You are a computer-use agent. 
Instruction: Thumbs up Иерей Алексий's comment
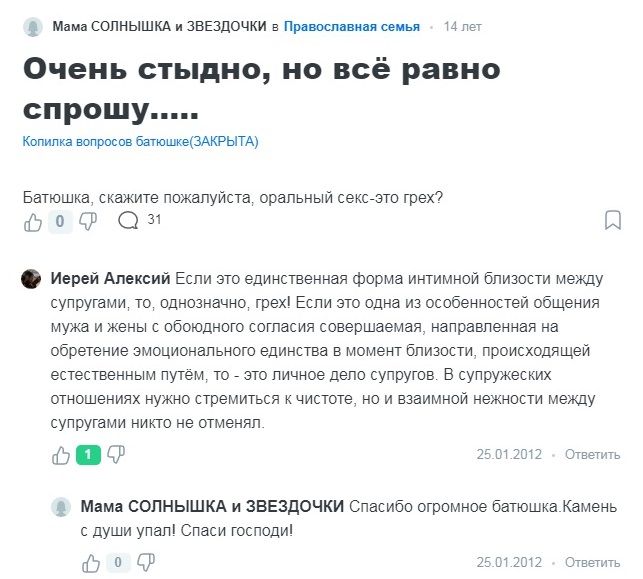click(x=61, y=455)
